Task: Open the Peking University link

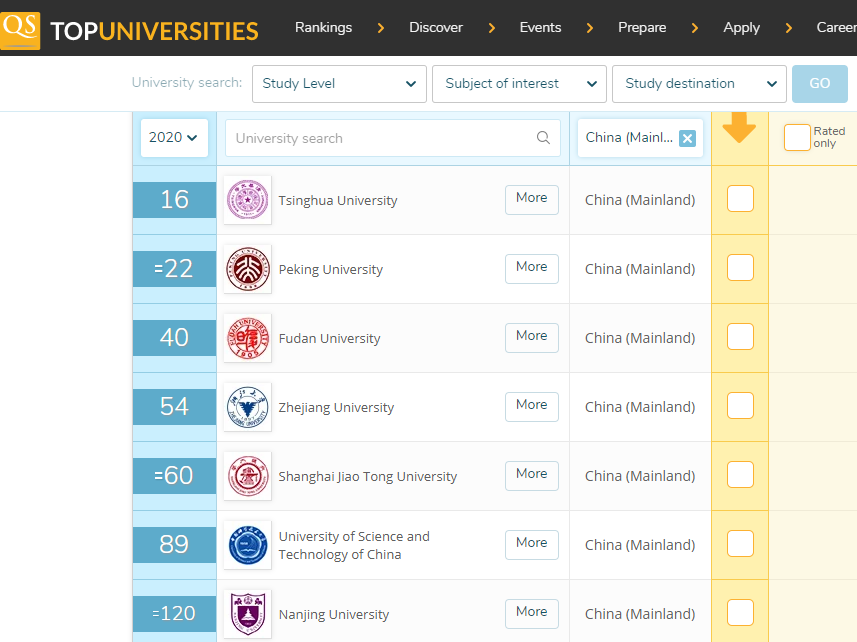Action: (x=331, y=269)
